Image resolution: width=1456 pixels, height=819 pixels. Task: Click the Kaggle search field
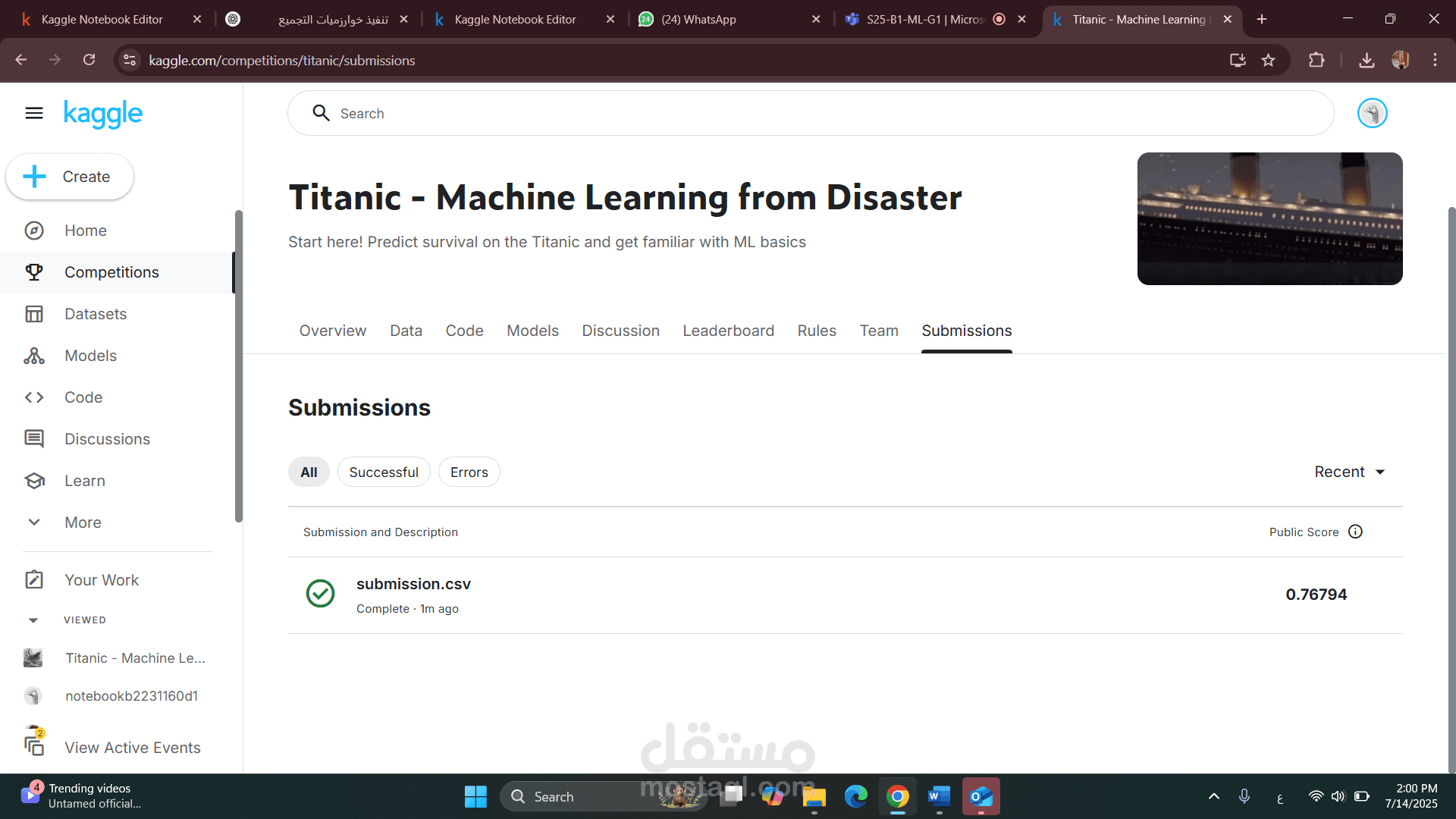pyautogui.click(x=811, y=114)
